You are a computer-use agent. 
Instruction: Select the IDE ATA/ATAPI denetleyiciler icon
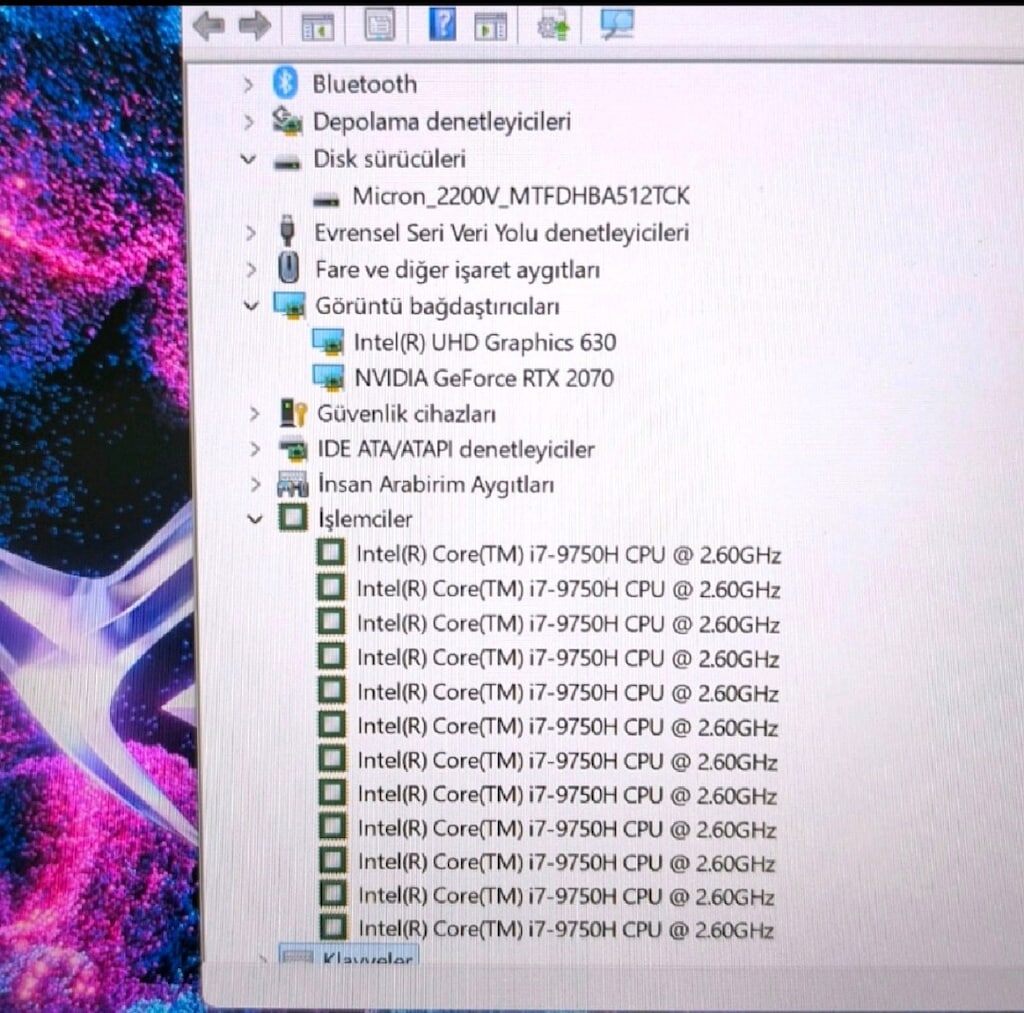[293, 449]
